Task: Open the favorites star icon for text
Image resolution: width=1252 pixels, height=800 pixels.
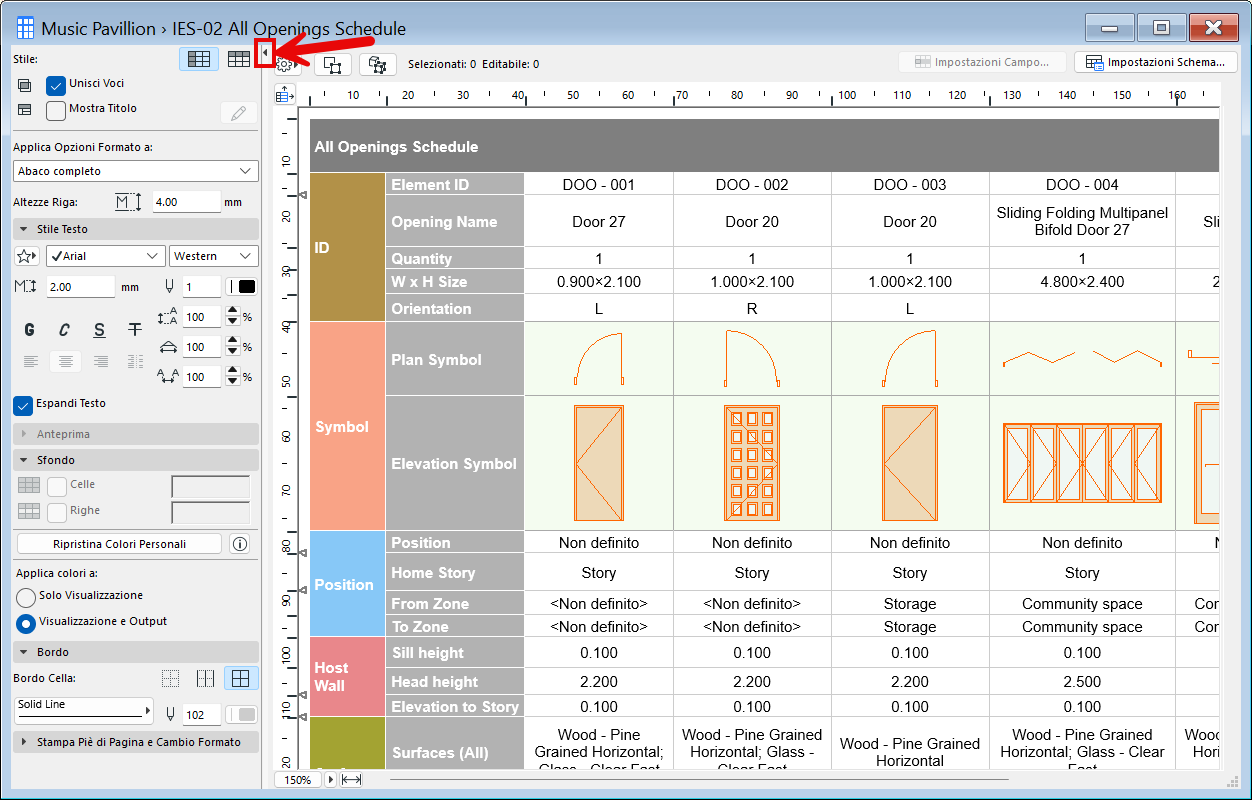Action: 28,256
